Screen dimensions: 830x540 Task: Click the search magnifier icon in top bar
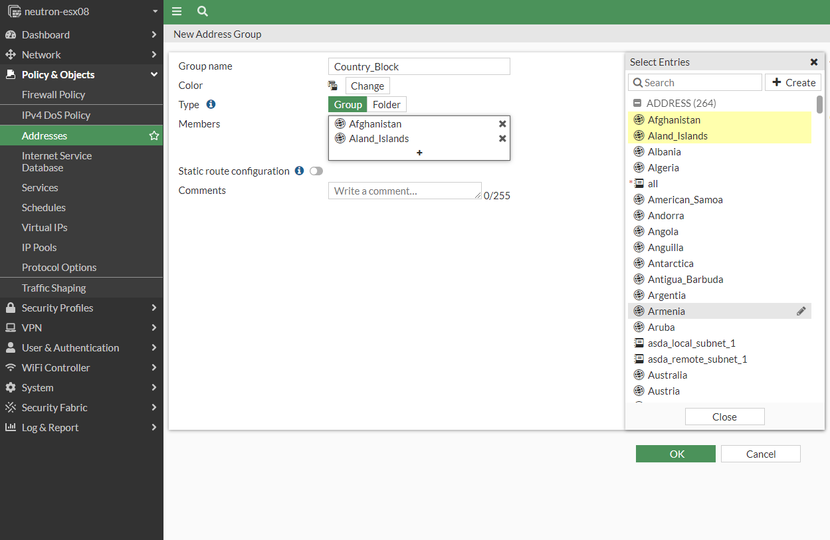click(203, 11)
